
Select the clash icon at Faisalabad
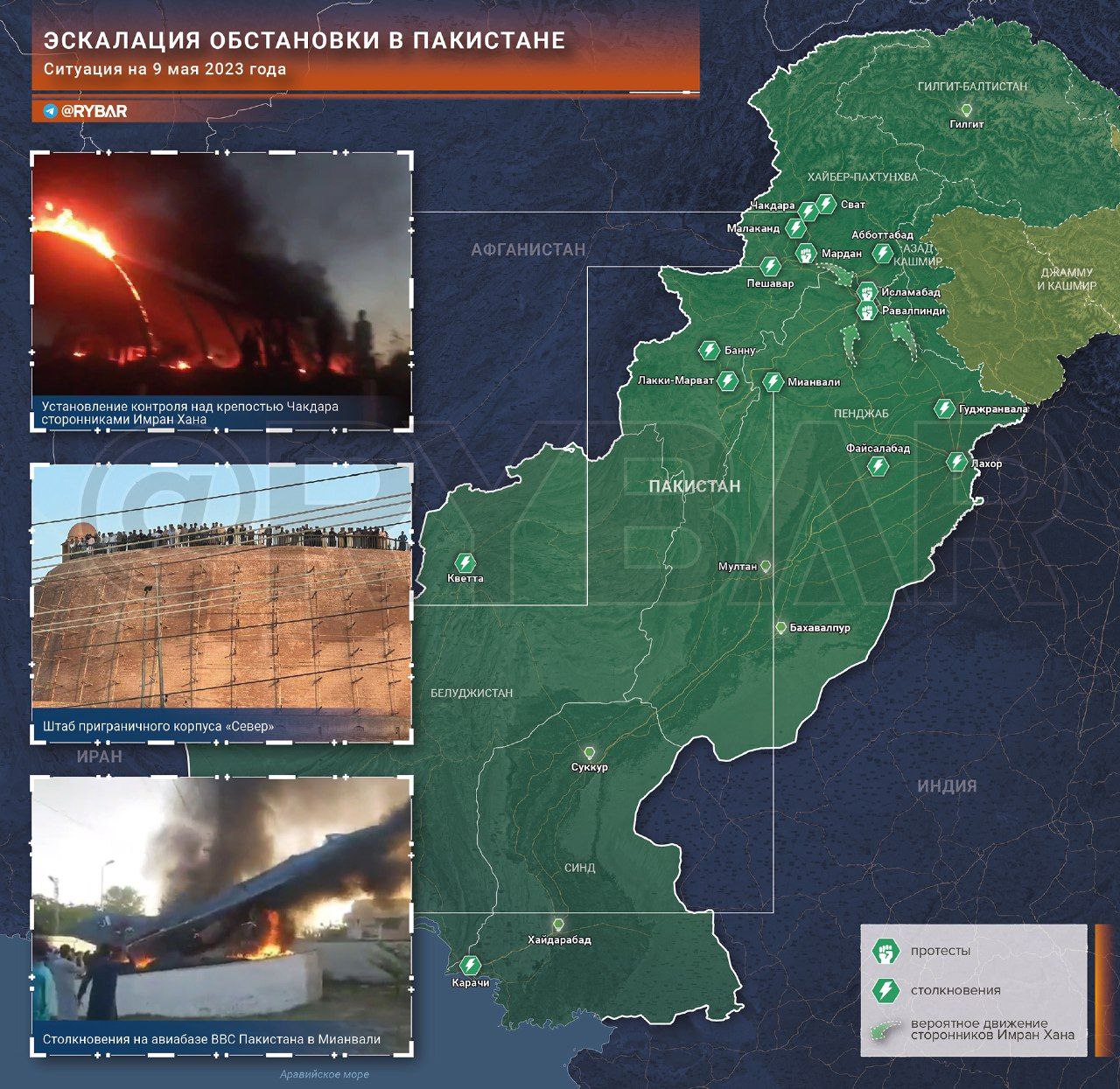(878, 465)
